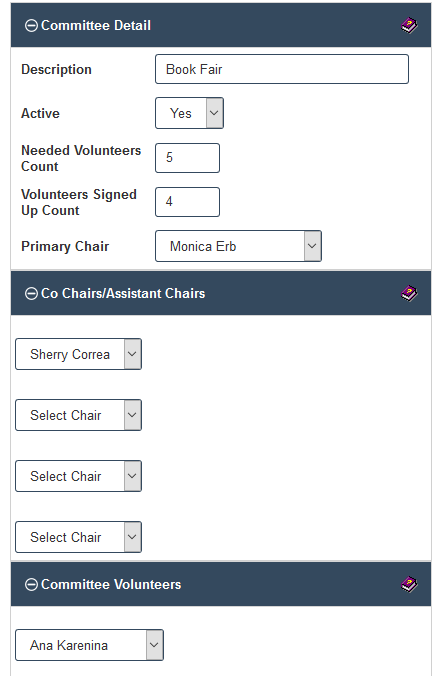Click the Co Chairs/Assistant Chairs header title

click(x=123, y=294)
